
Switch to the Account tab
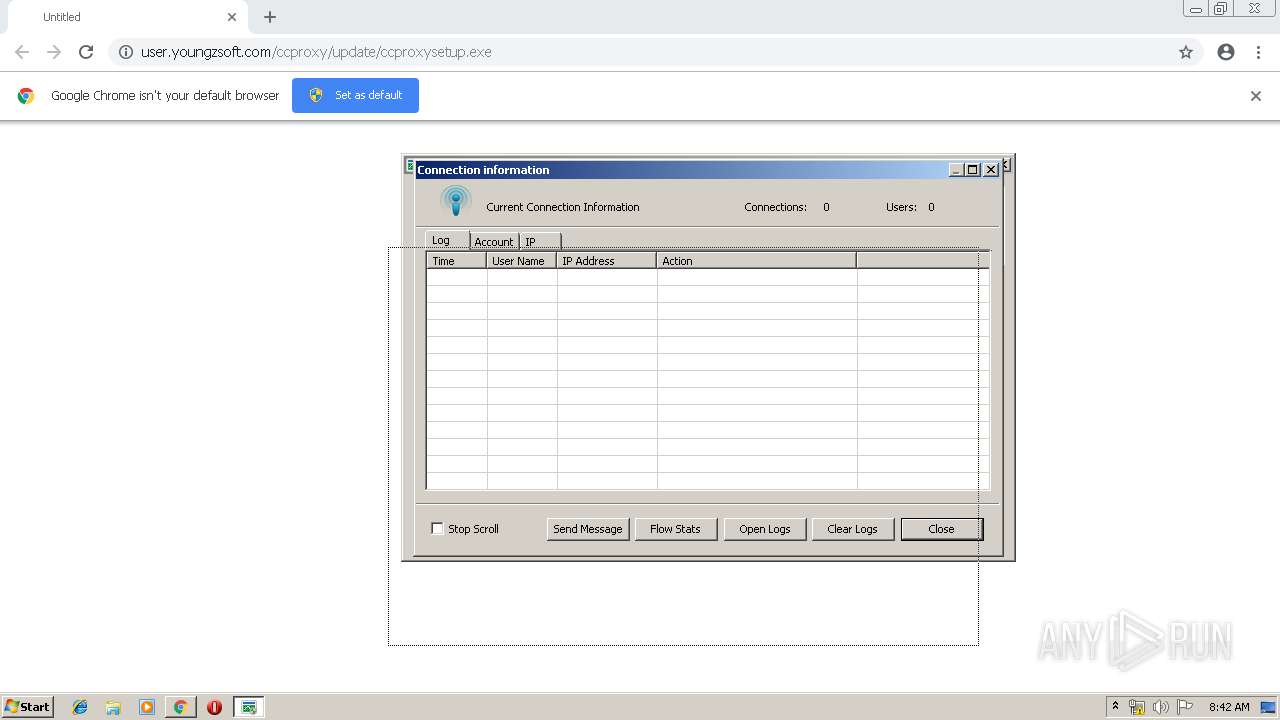[x=494, y=241]
